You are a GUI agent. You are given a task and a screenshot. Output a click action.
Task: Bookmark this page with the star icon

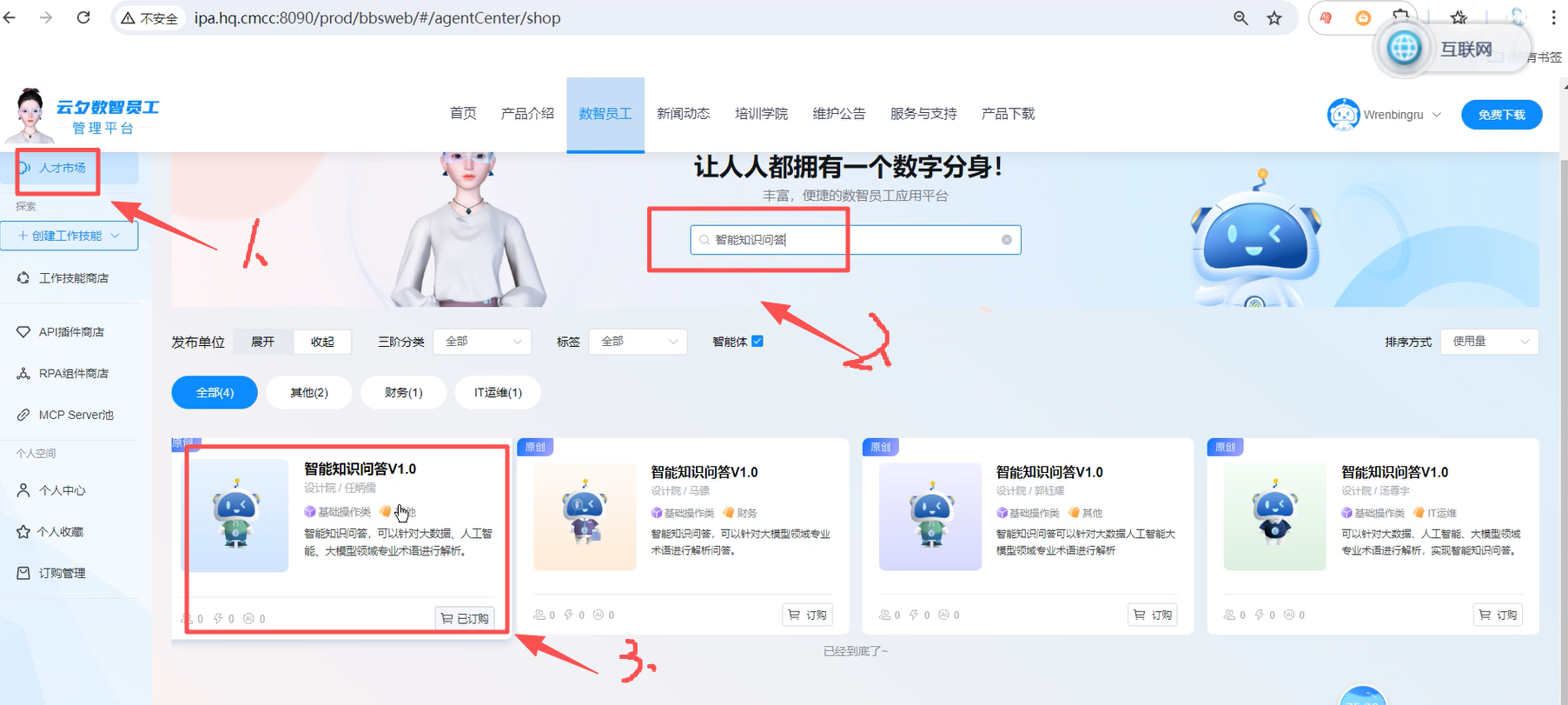1274,18
